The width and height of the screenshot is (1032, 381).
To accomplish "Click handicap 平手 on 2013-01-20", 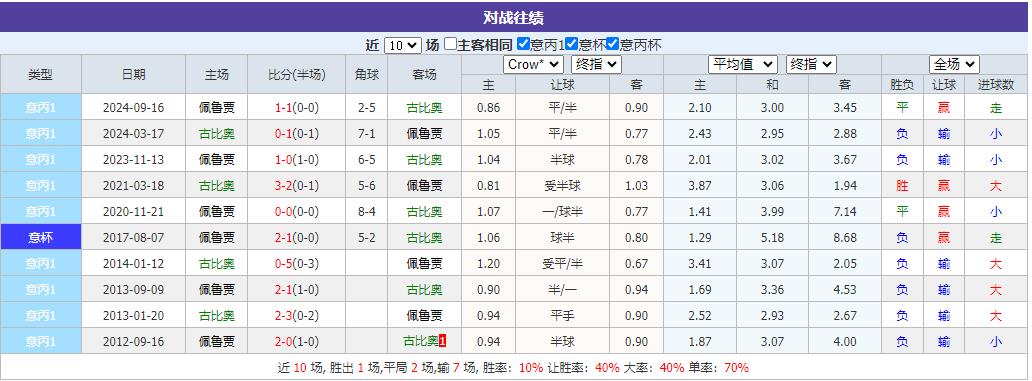I will point(563,316).
